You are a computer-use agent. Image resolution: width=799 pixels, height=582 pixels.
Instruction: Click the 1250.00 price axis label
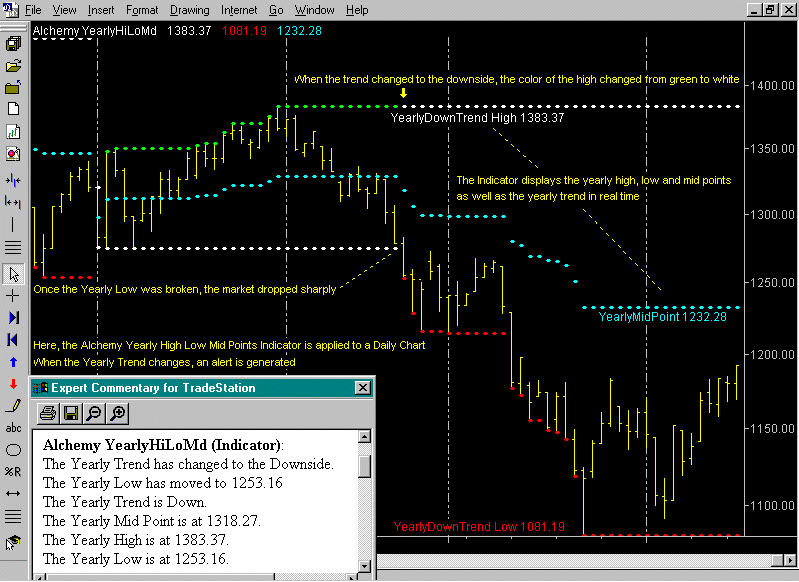[x=773, y=283]
